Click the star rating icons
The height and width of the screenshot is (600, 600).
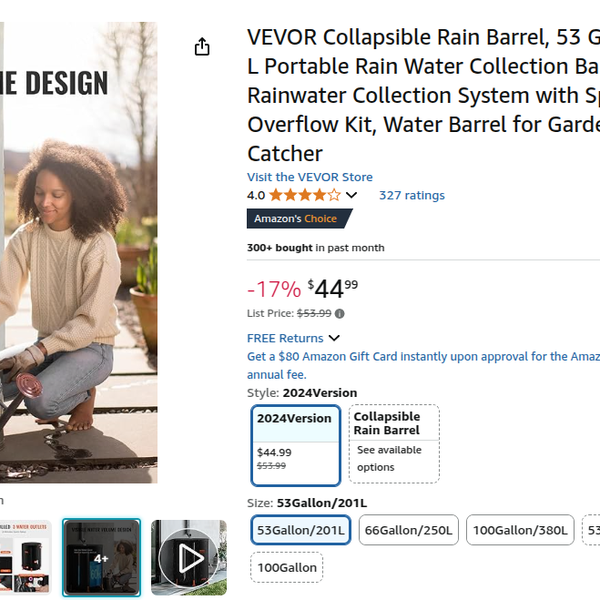[304, 195]
